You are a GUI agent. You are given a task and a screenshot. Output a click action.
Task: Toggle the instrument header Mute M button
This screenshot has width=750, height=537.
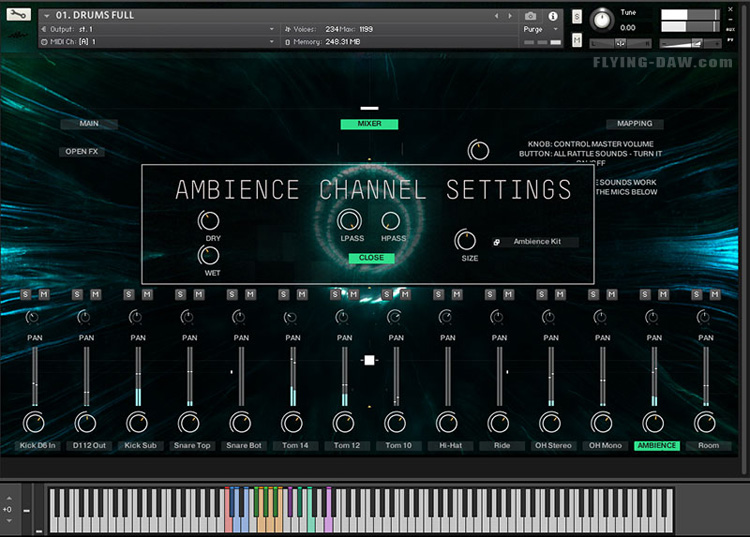pyautogui.click(x=577, y=41)
